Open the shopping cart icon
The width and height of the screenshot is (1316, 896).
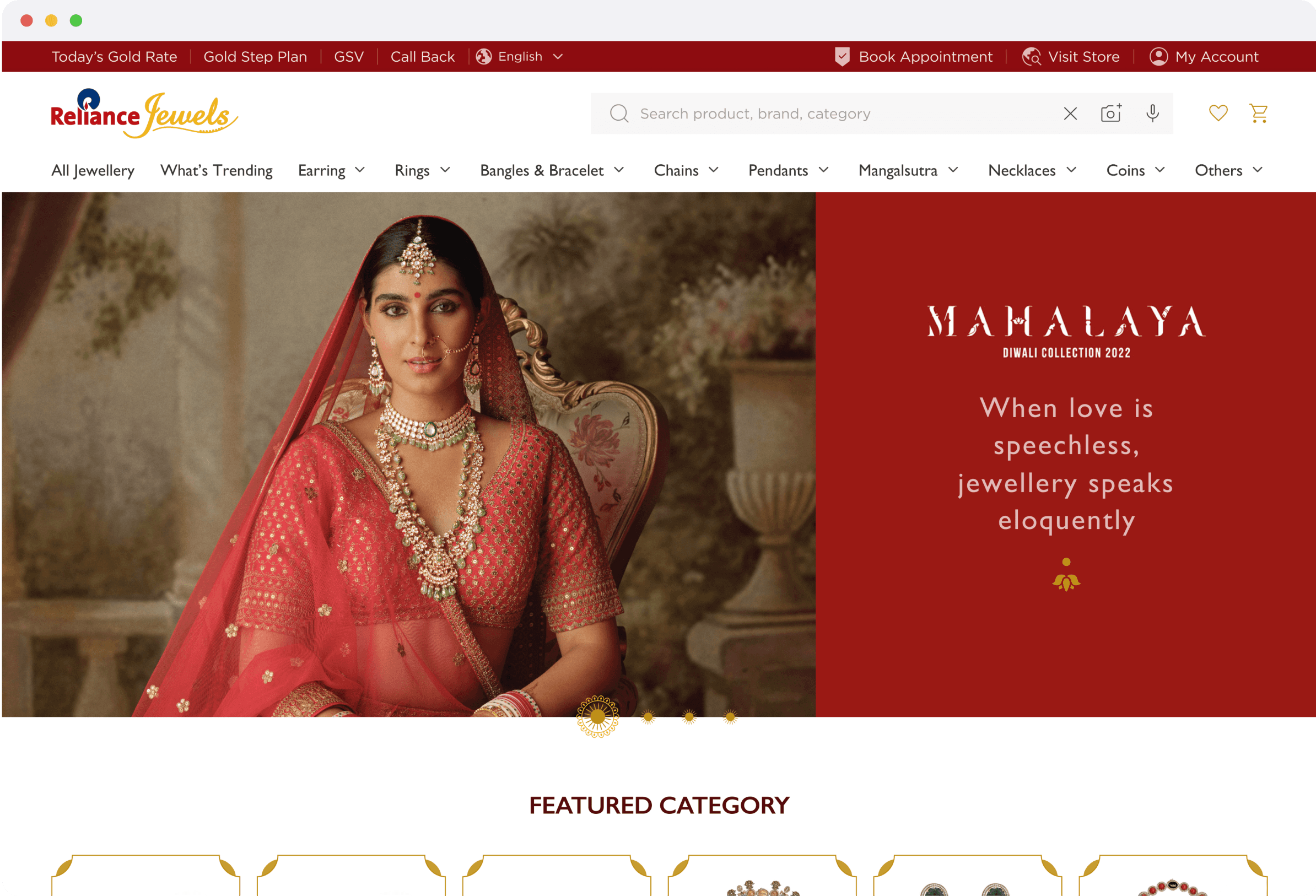pos(1258,114)
